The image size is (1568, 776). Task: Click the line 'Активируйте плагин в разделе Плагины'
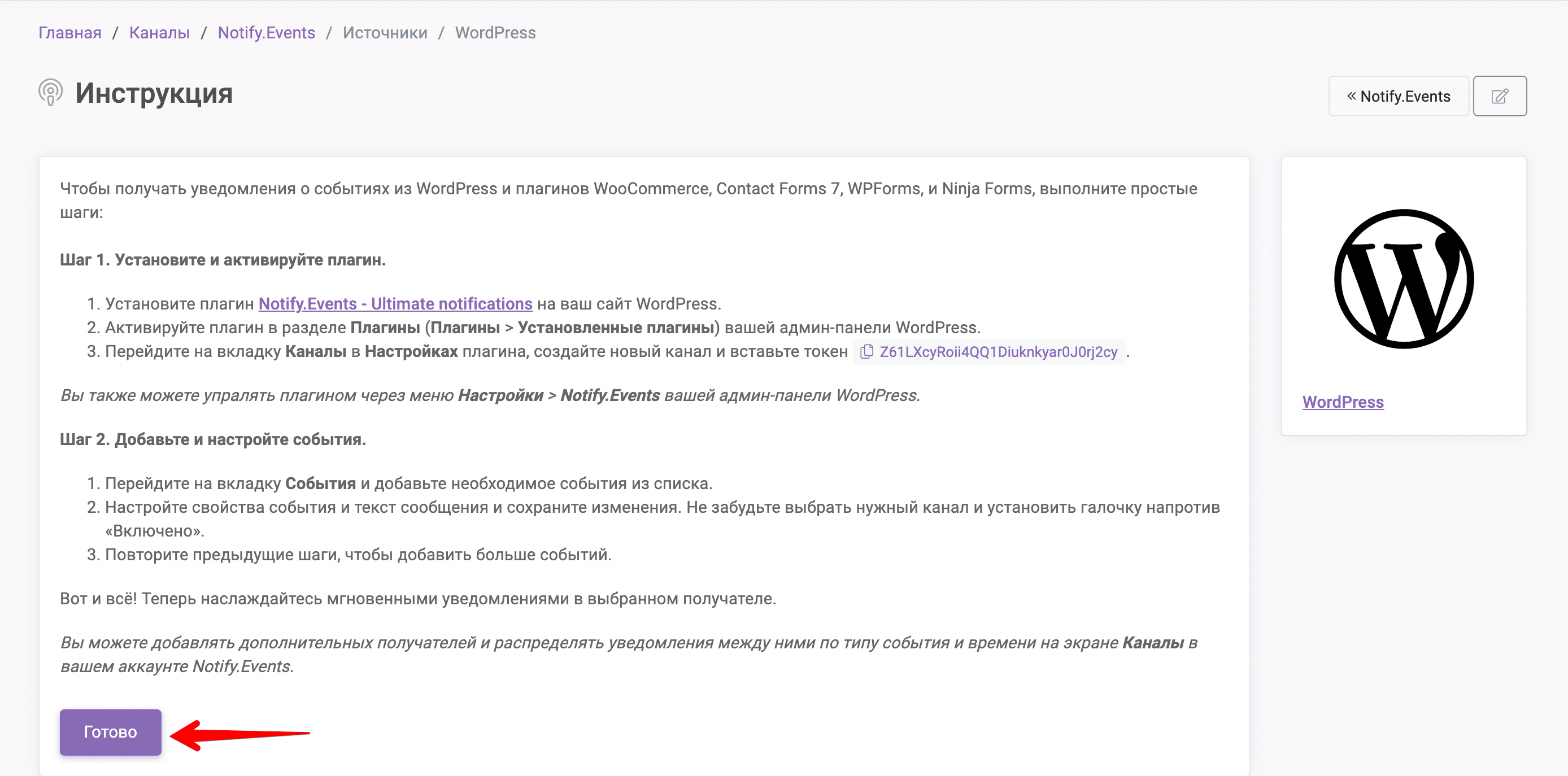(x=542, y=328)
